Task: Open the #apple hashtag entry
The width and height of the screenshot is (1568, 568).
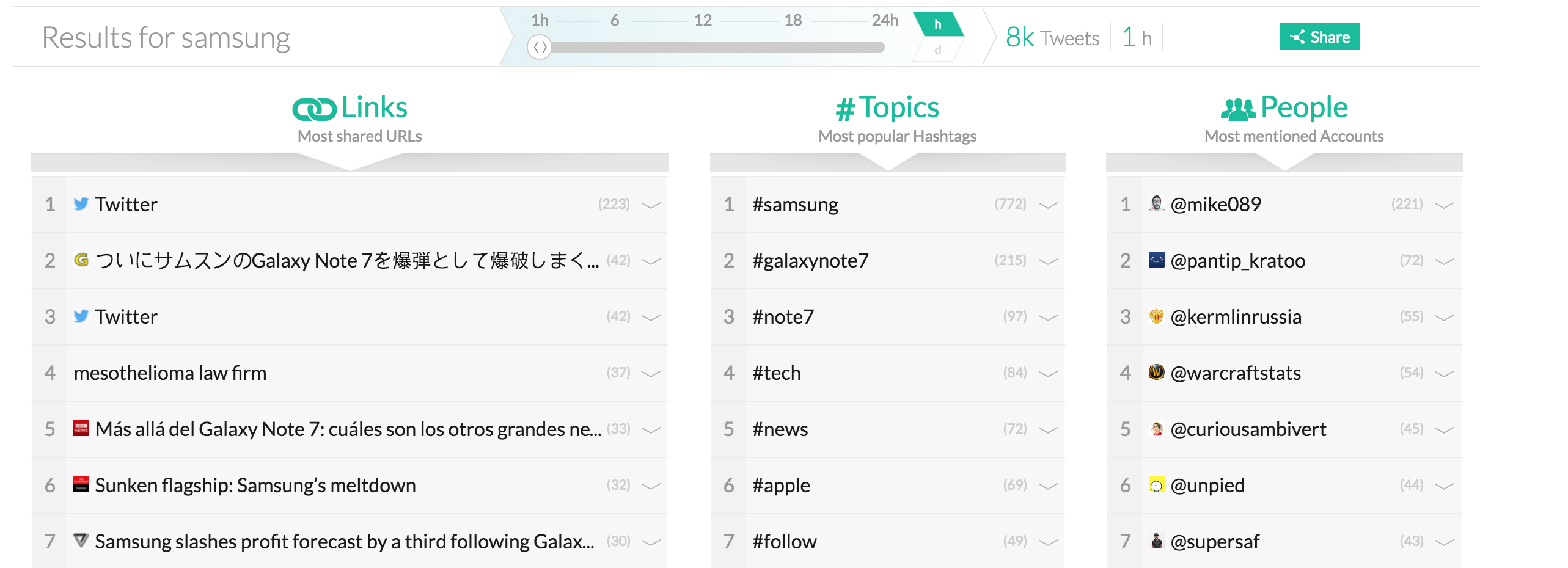Action: click(x=781, y=486)
